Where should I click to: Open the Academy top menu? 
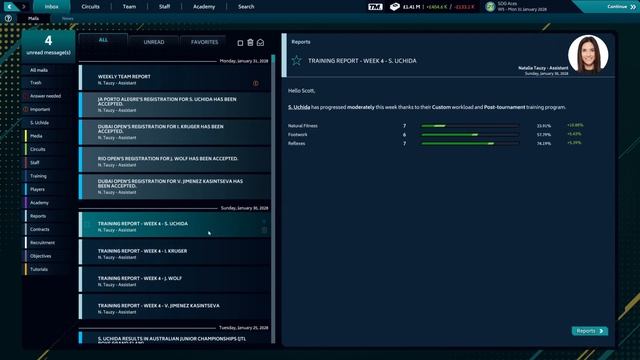tap(204, 7)
